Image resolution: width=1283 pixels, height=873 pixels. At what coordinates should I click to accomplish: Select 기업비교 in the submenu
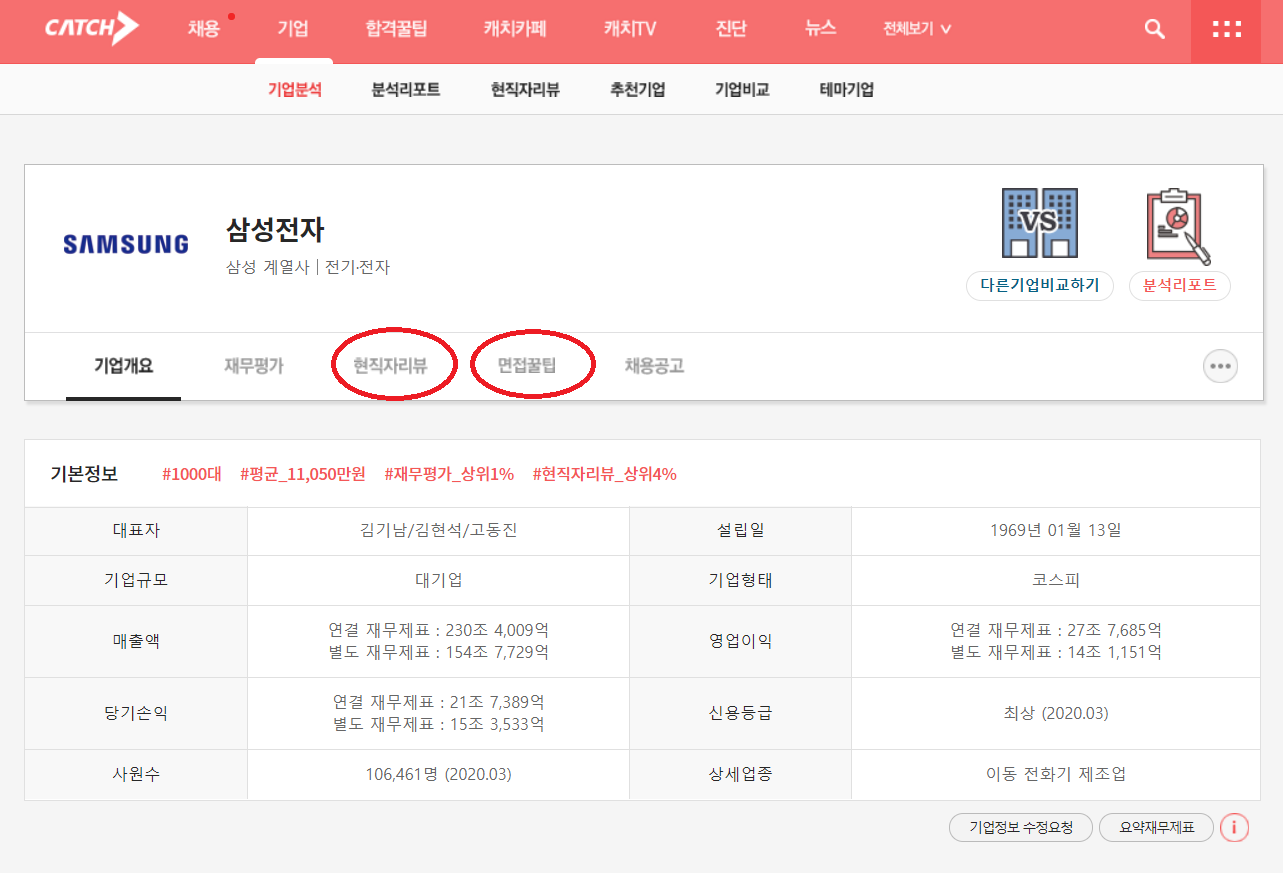pos(742,90)
